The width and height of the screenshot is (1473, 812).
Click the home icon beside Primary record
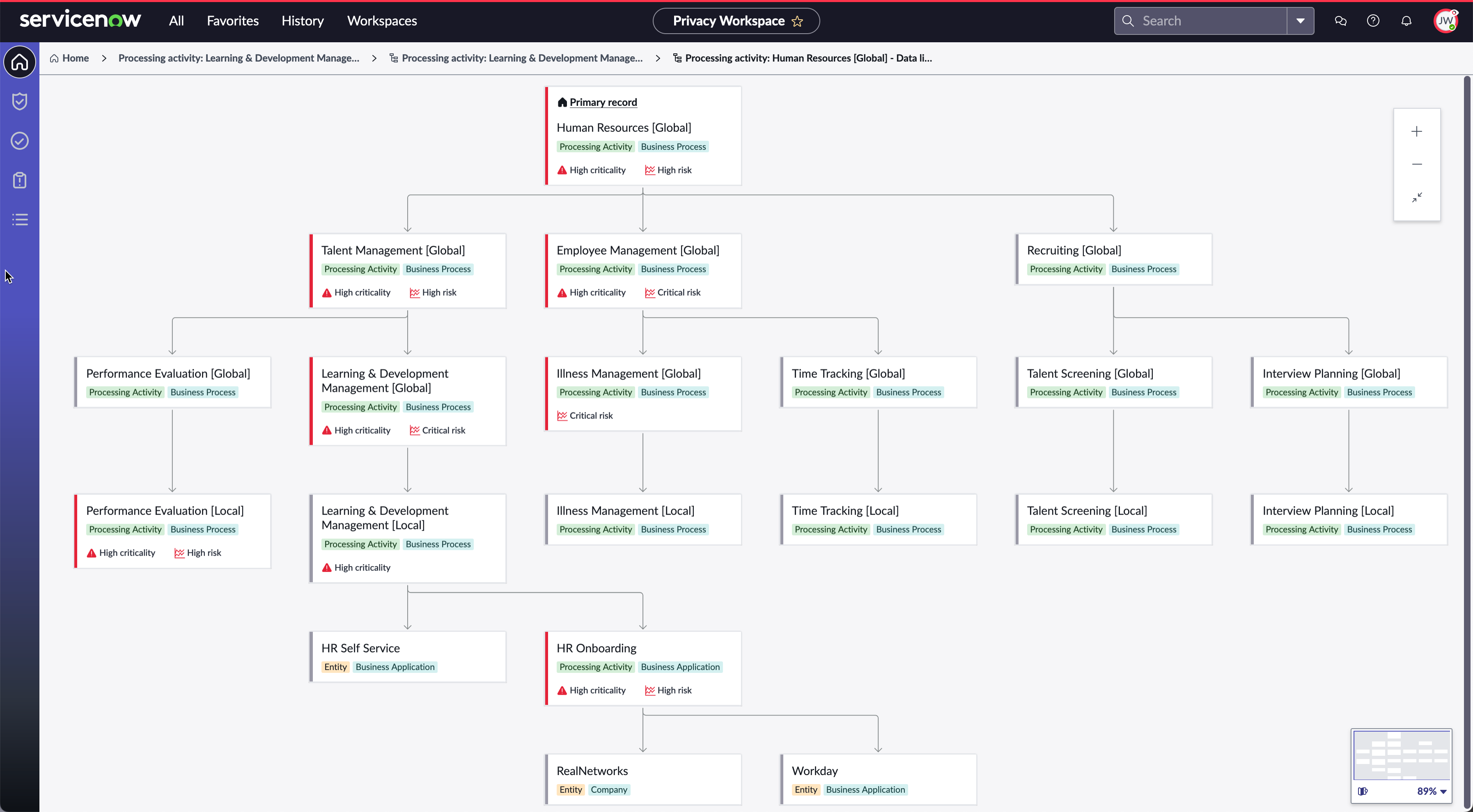[x=562, y=102]
